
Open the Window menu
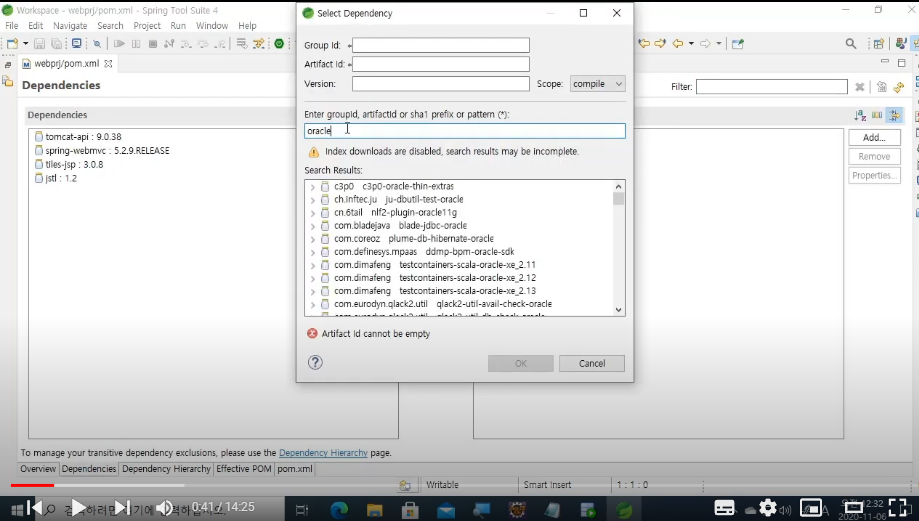pyautogui.click(x=212, y=26)
